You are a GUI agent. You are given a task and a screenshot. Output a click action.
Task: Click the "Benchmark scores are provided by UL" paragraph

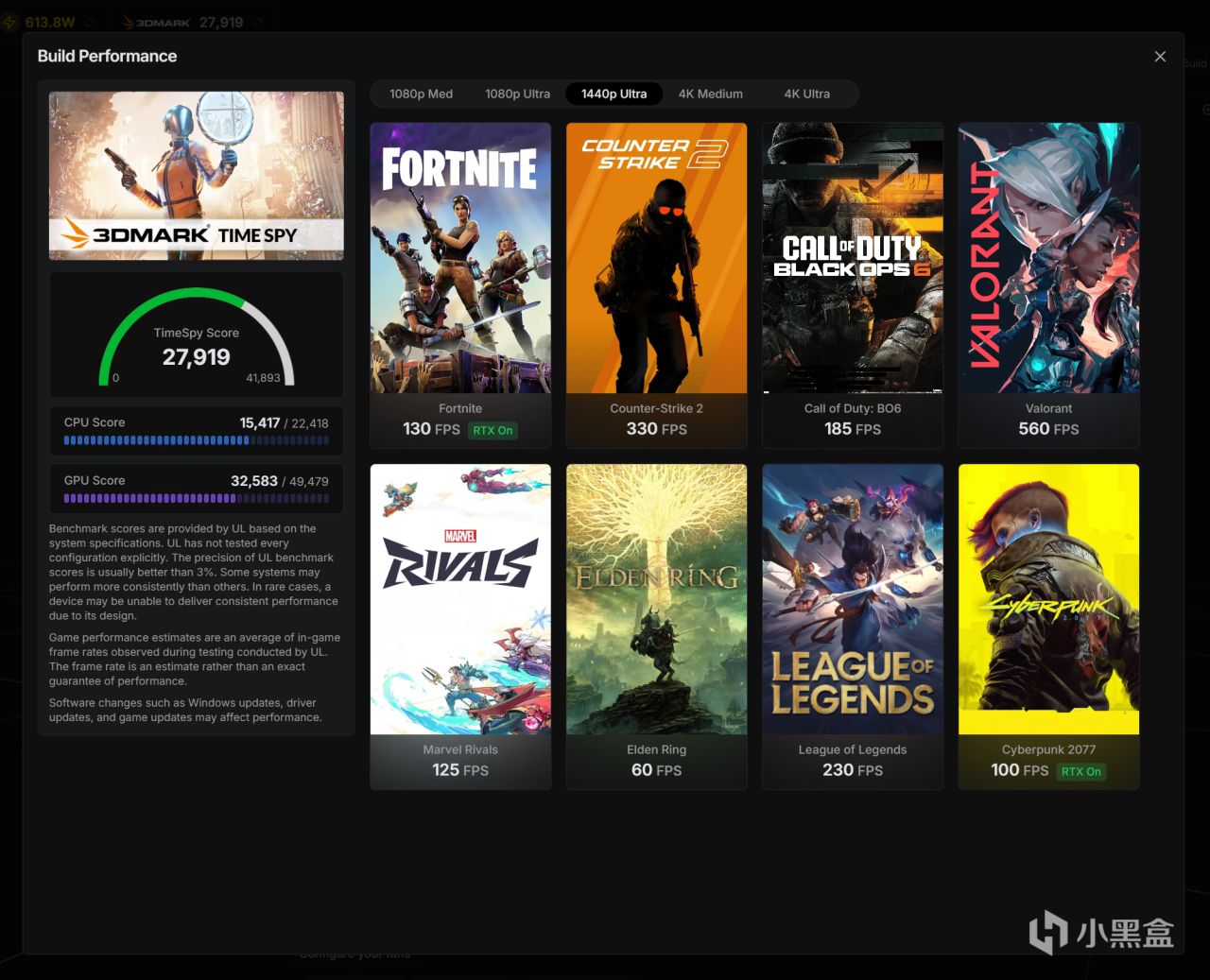pos(194,572)
